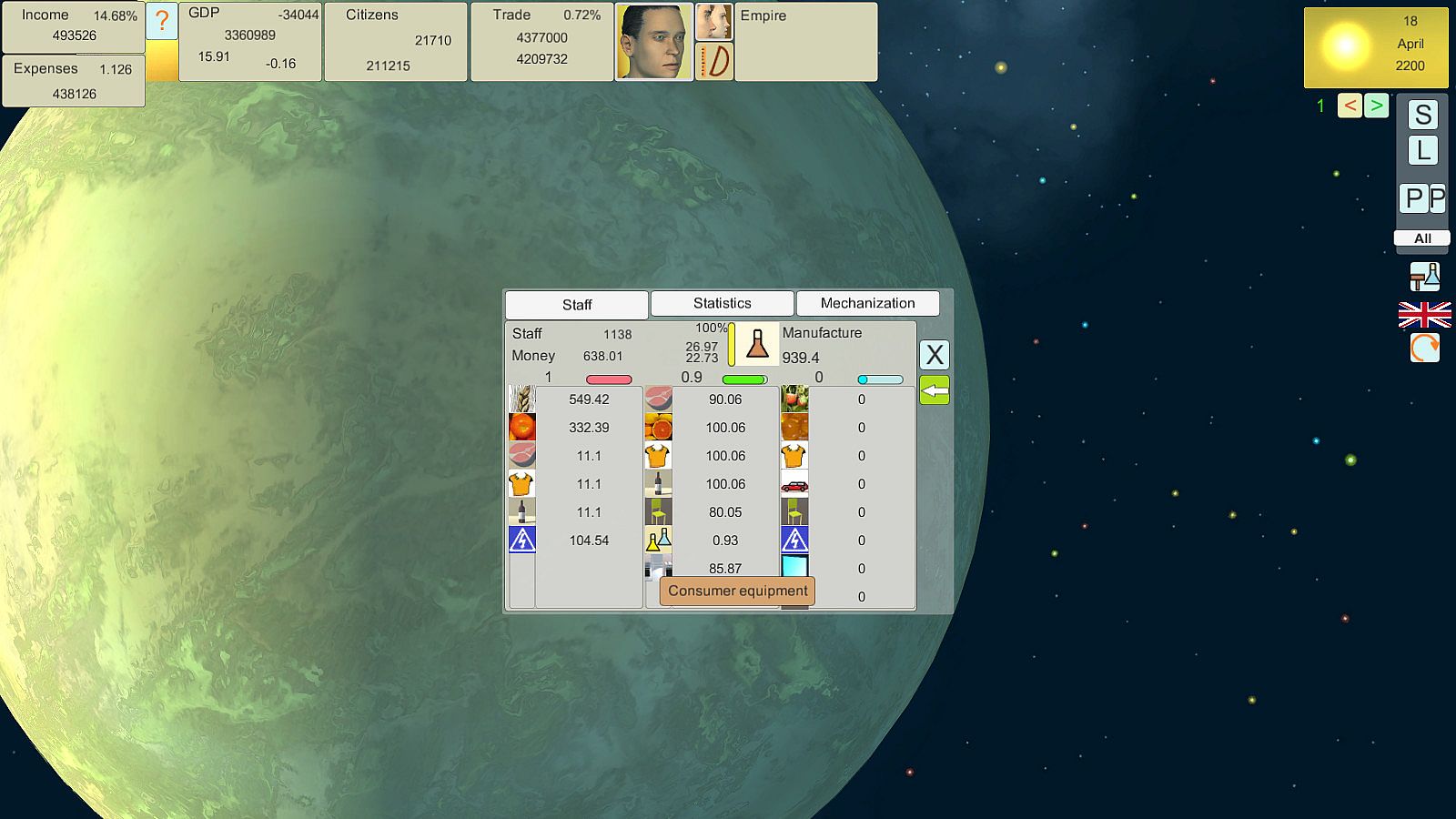
Task: Click the Money value 638.01
Action: [602, 356]
